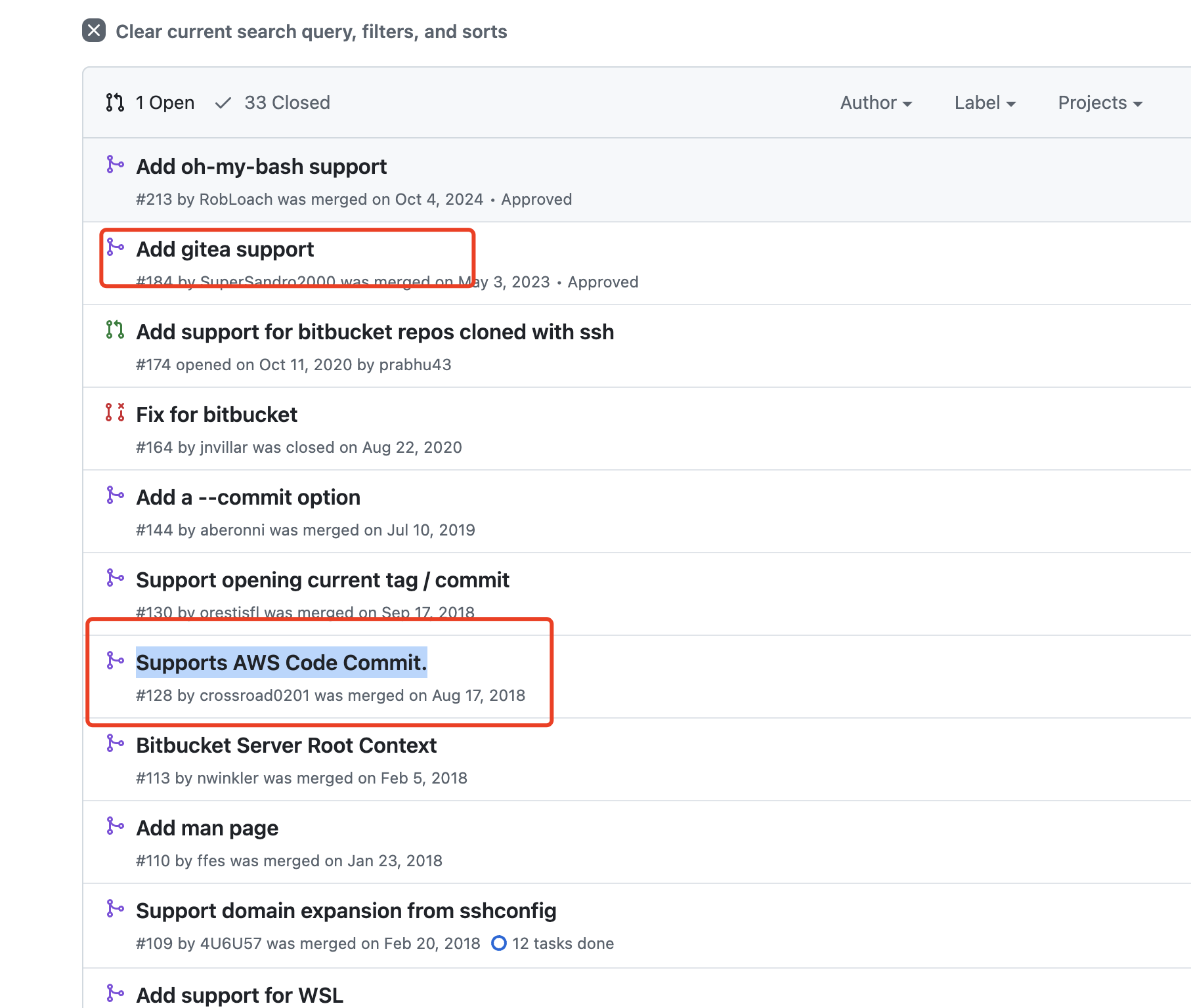Image resolution: width=1191 pixels, height=1008 pixels.
Task: Expand the Author filter dropdown
Action: (876, 103)
